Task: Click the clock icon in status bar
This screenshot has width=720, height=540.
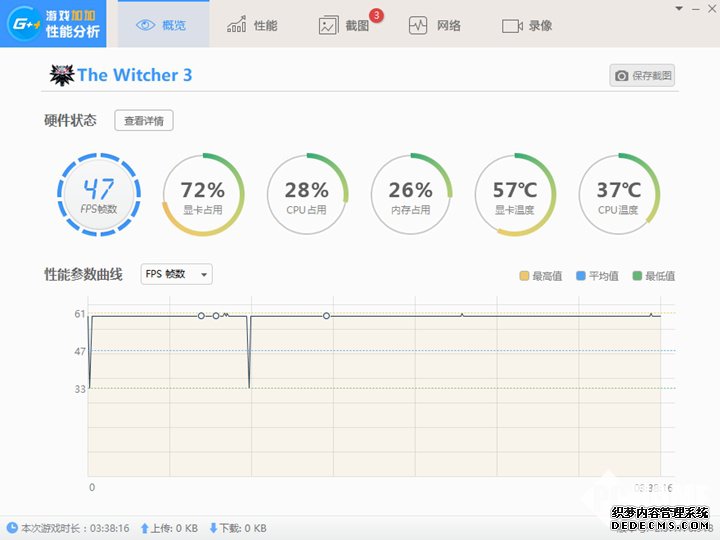Action: coord(12,528)
